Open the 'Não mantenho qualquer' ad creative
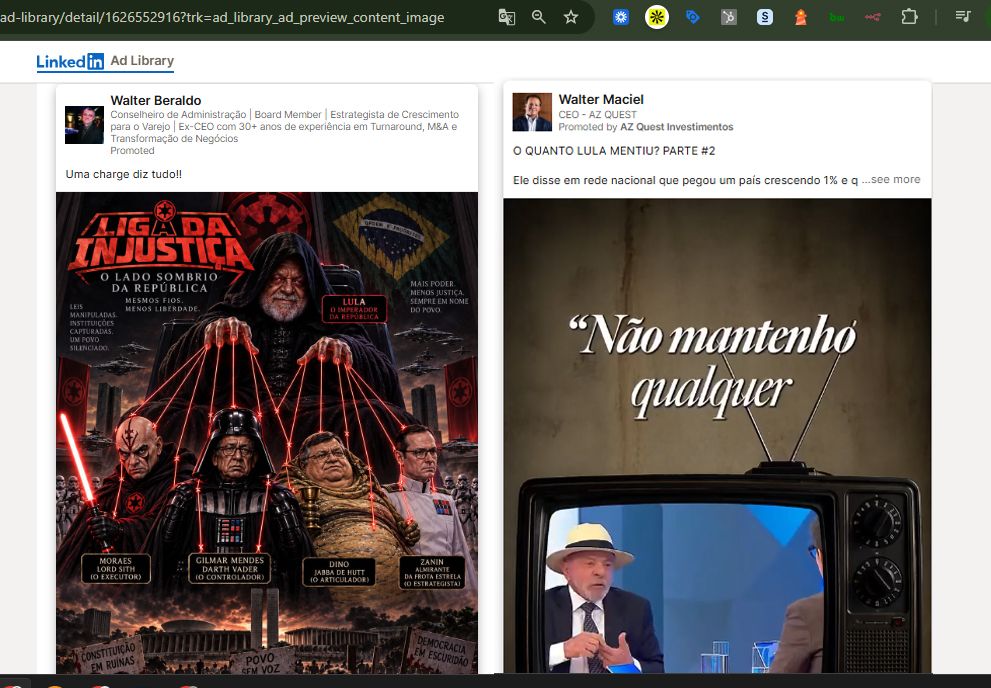The height and width of the screenshot is (688, 991). tap(717, 436)
